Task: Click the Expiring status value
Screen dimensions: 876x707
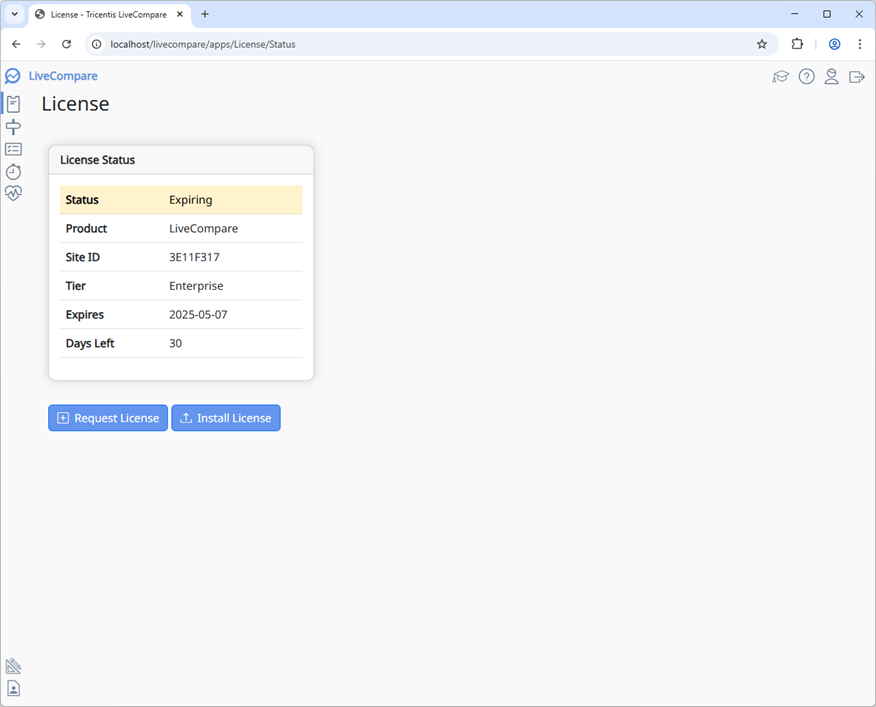Action: 191,200
